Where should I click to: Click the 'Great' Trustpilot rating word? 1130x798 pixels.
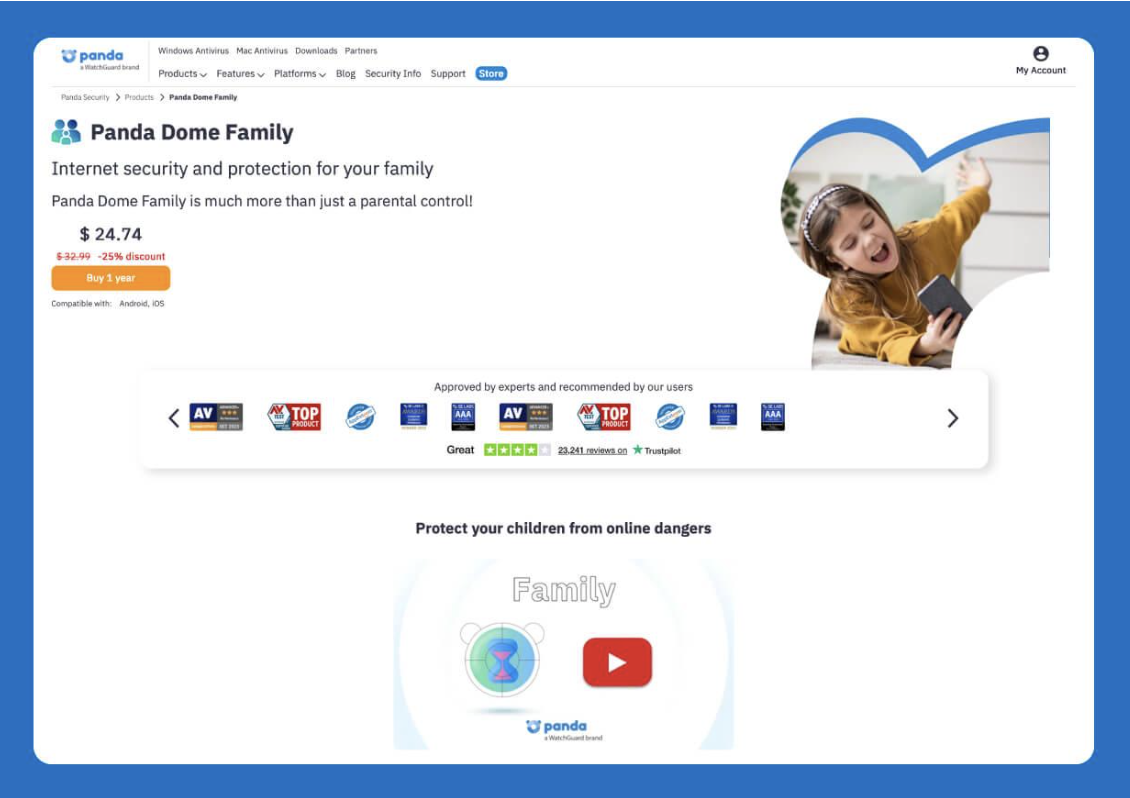[x=460, y=450]
